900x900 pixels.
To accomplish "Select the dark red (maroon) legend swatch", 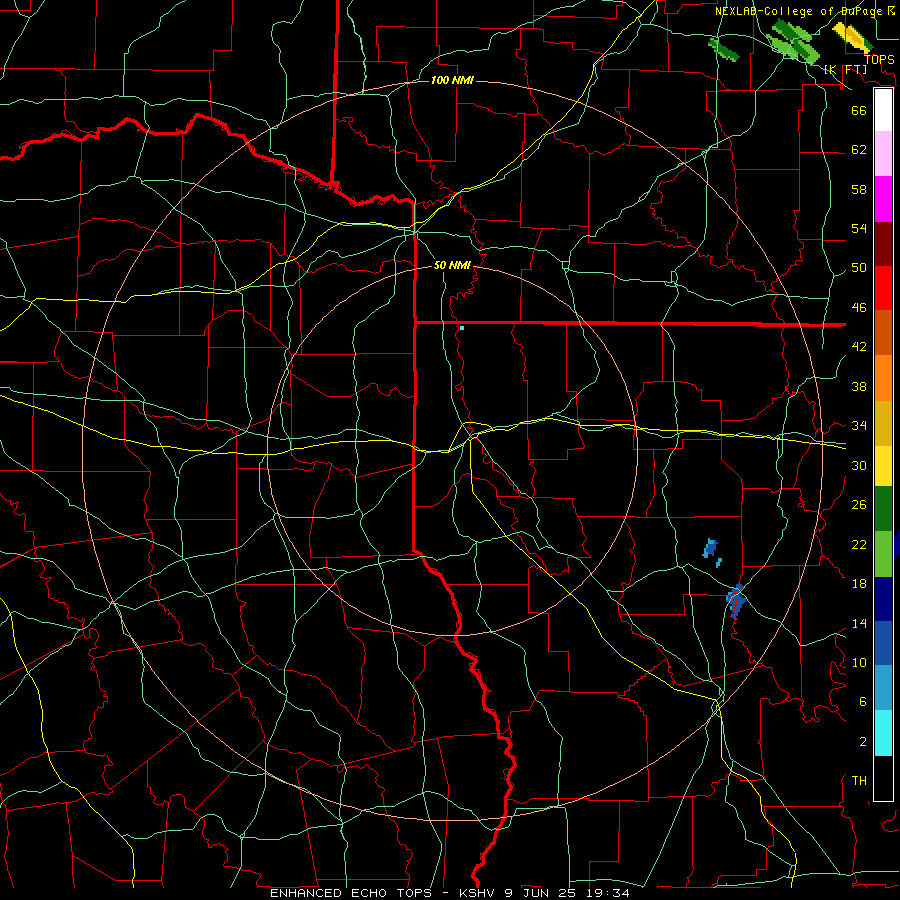I will click(883, 243).
